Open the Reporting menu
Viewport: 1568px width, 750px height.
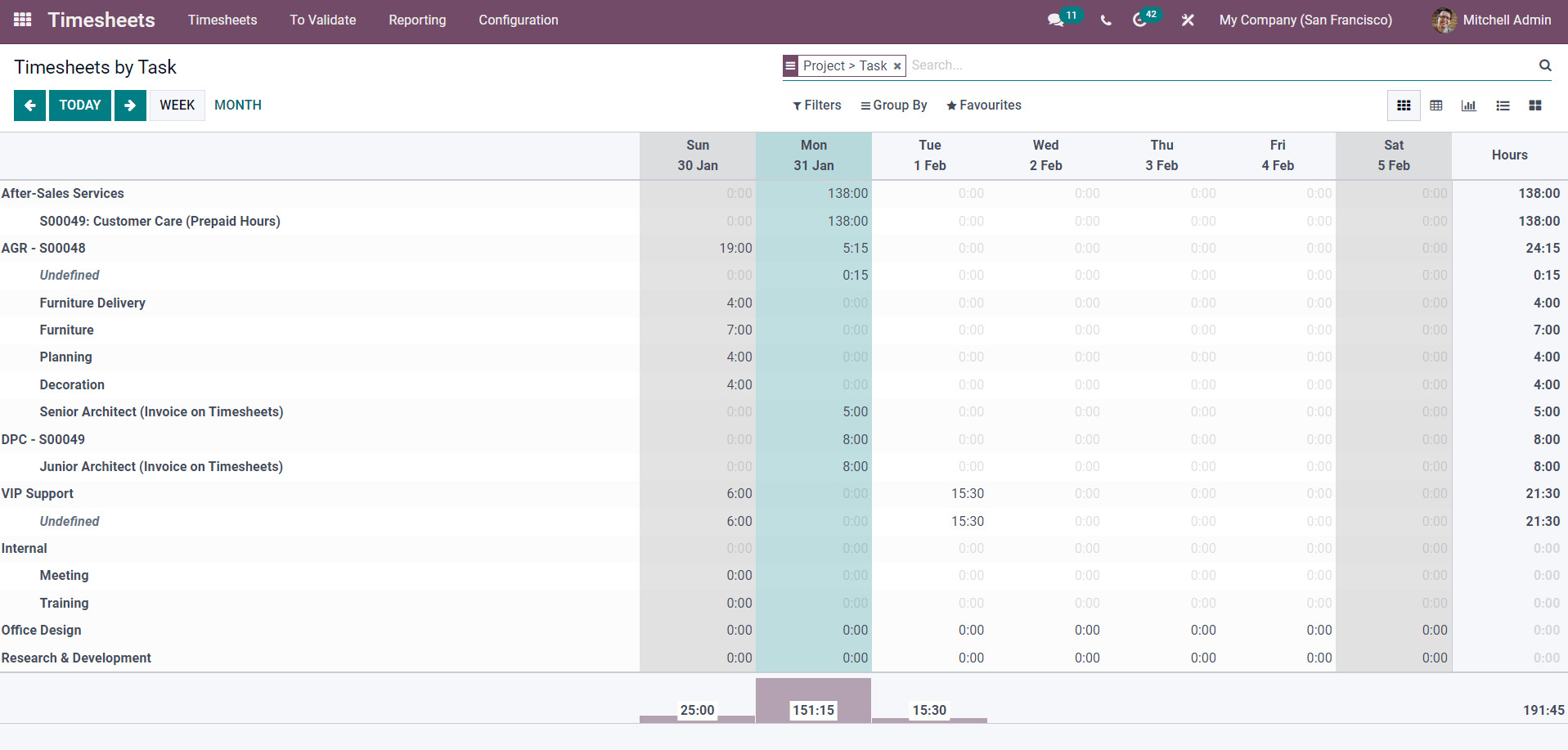click(417, 20)
